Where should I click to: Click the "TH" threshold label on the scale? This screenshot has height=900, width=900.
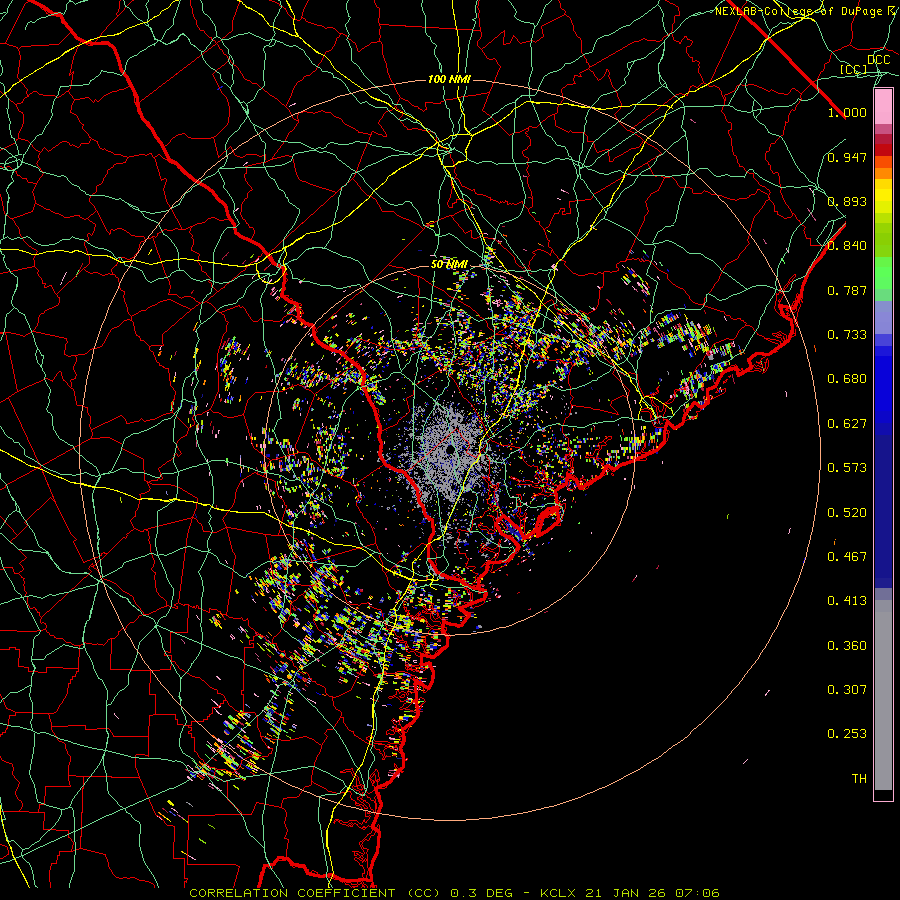click(x=859, y=779)
